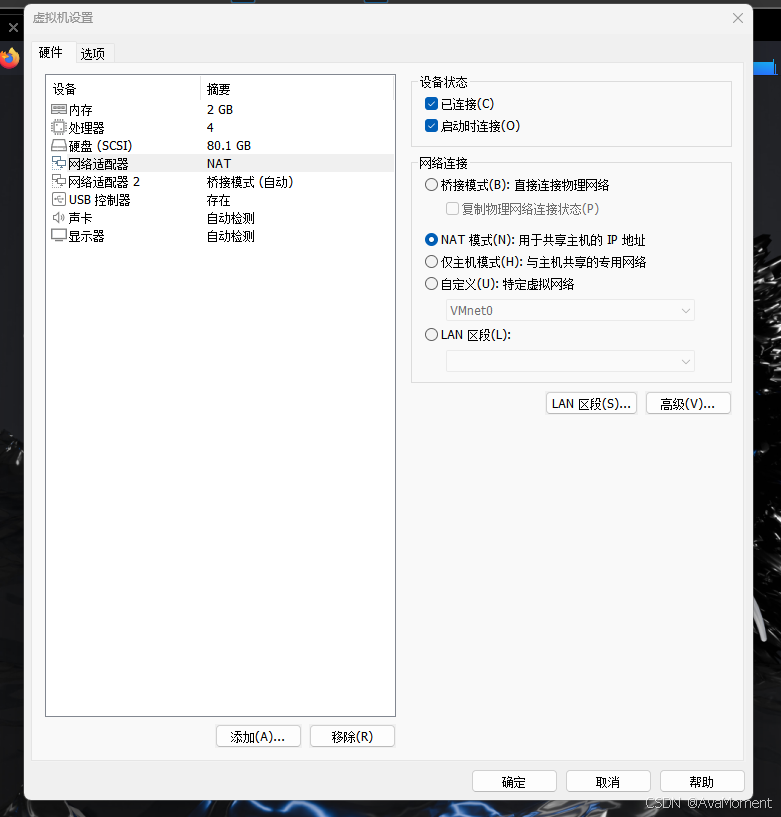This screenshot has width=781, height=817.
Task: Click the 帮助 button
Action: (702, 782)
